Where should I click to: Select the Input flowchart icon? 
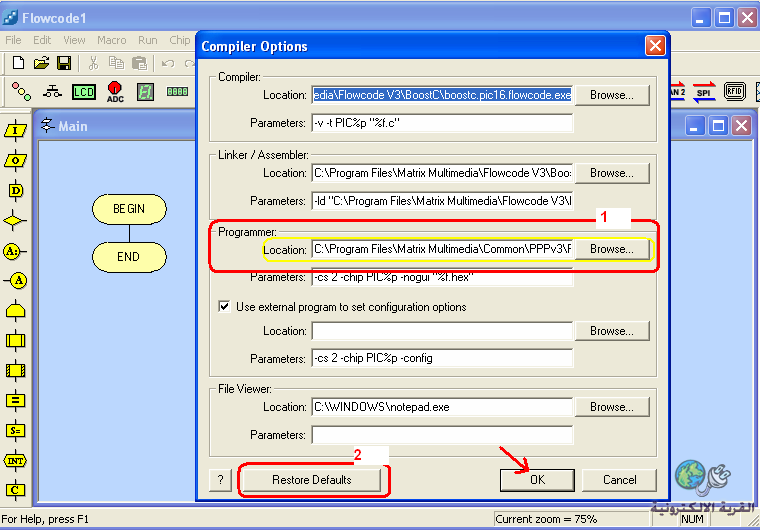pyautogui.click(x=15, y=130)
